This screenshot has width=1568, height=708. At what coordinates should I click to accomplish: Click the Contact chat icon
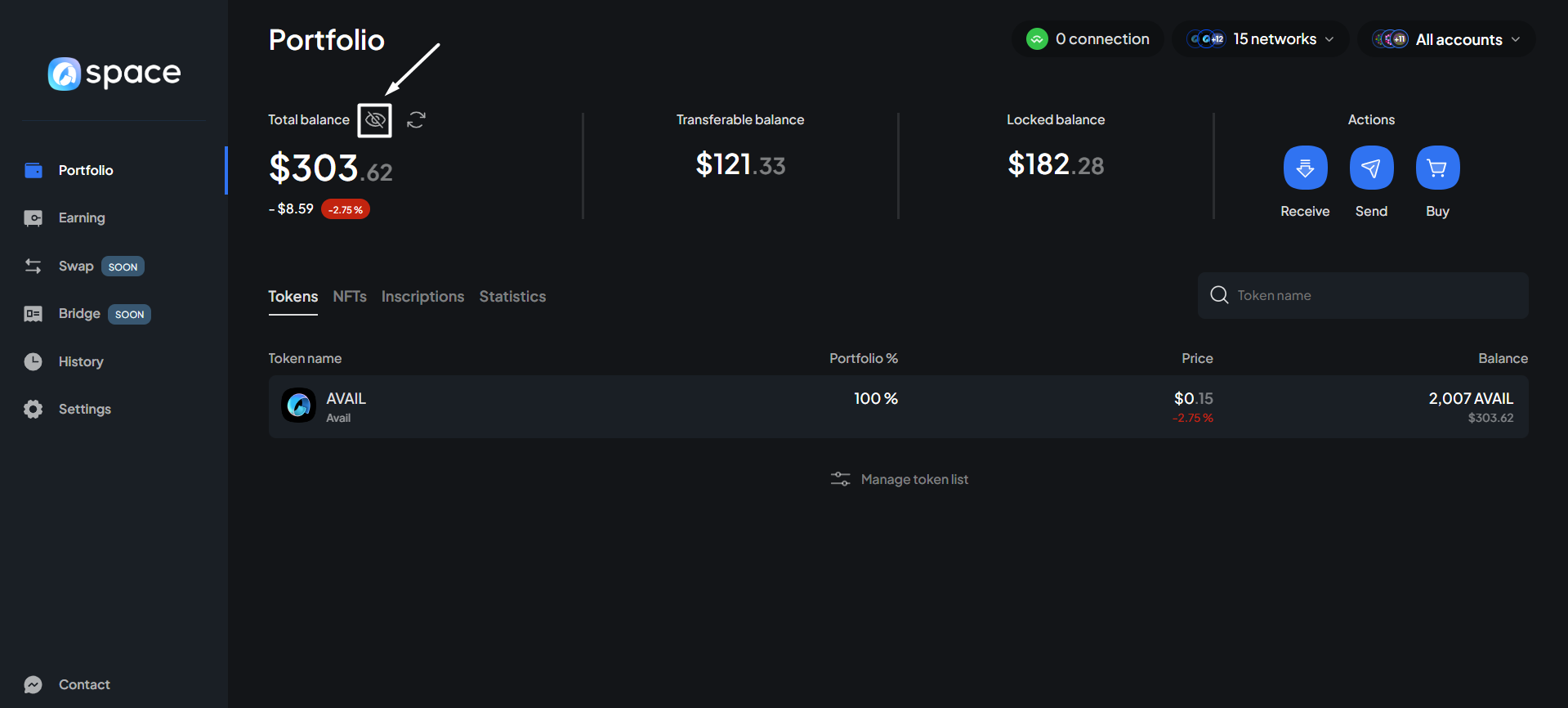click(34, 684)
